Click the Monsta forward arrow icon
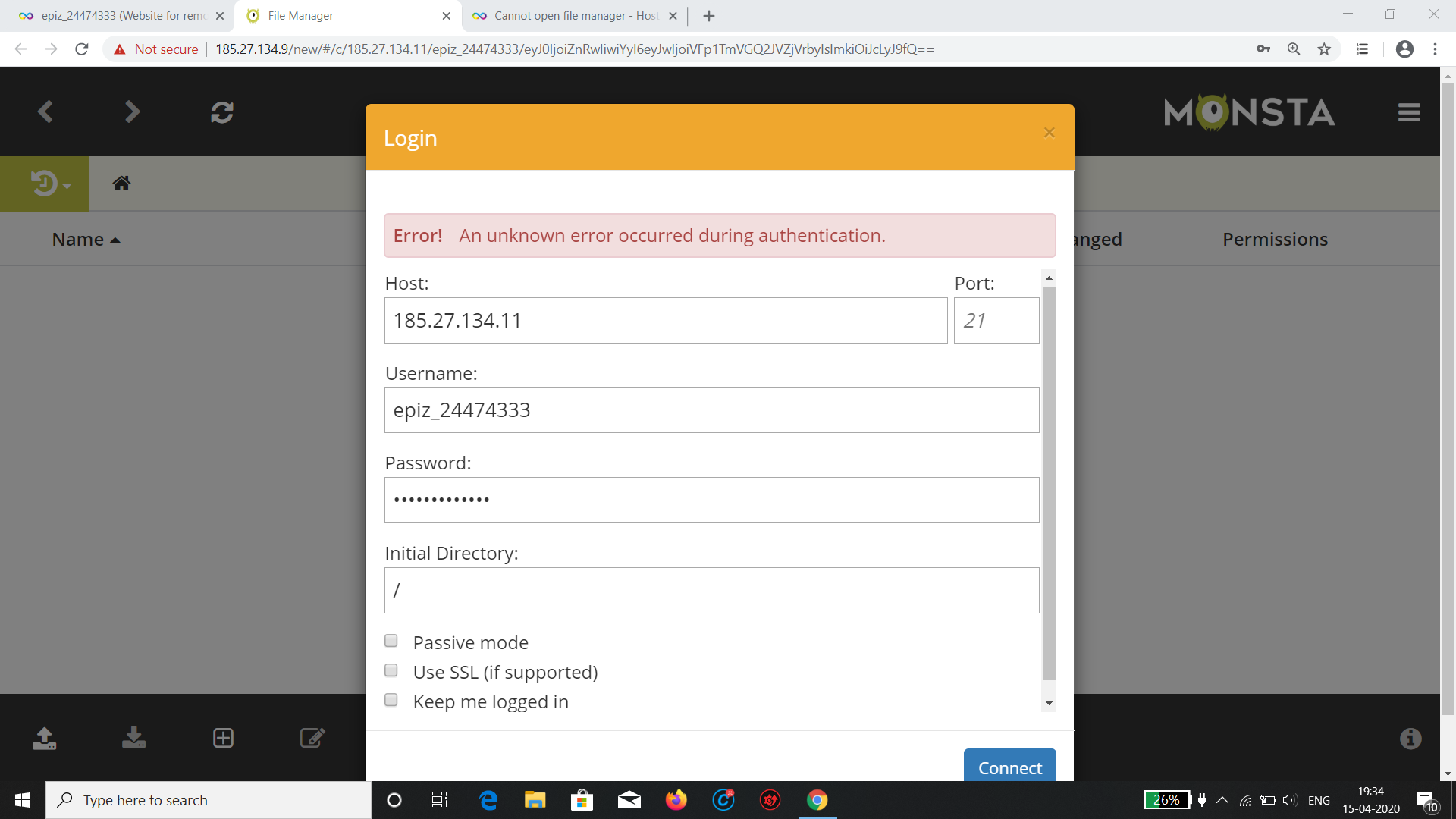Viewport: 1456px width, 819px height. click(x=133, y=112)
